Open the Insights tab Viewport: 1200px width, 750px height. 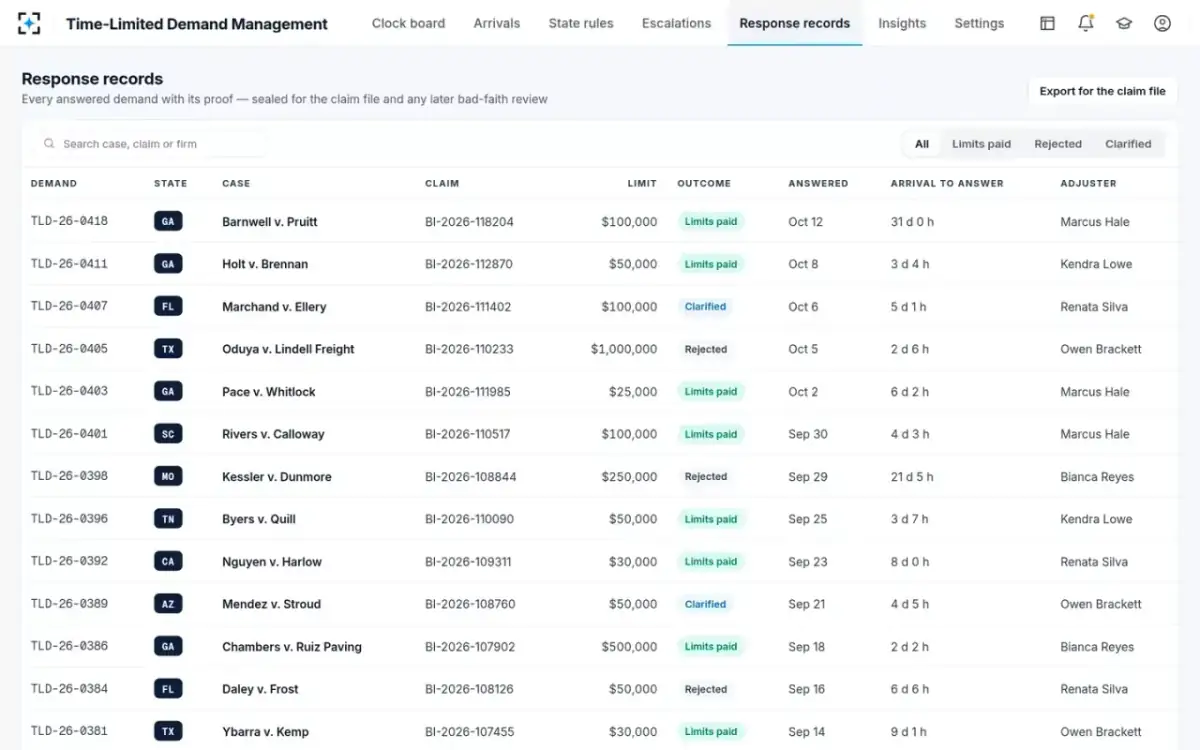902,23
